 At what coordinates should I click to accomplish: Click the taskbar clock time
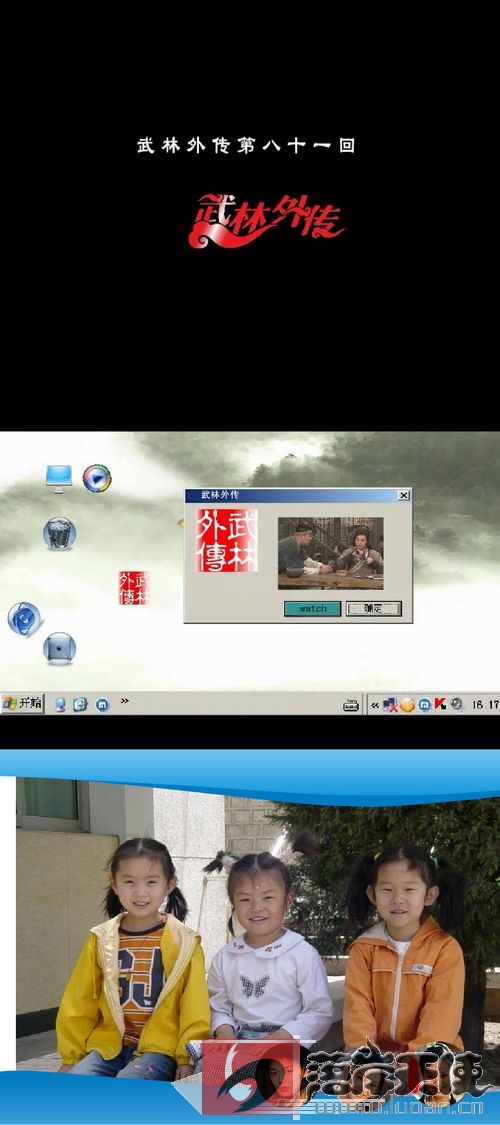pyautogui.click(x=485, y=705)
